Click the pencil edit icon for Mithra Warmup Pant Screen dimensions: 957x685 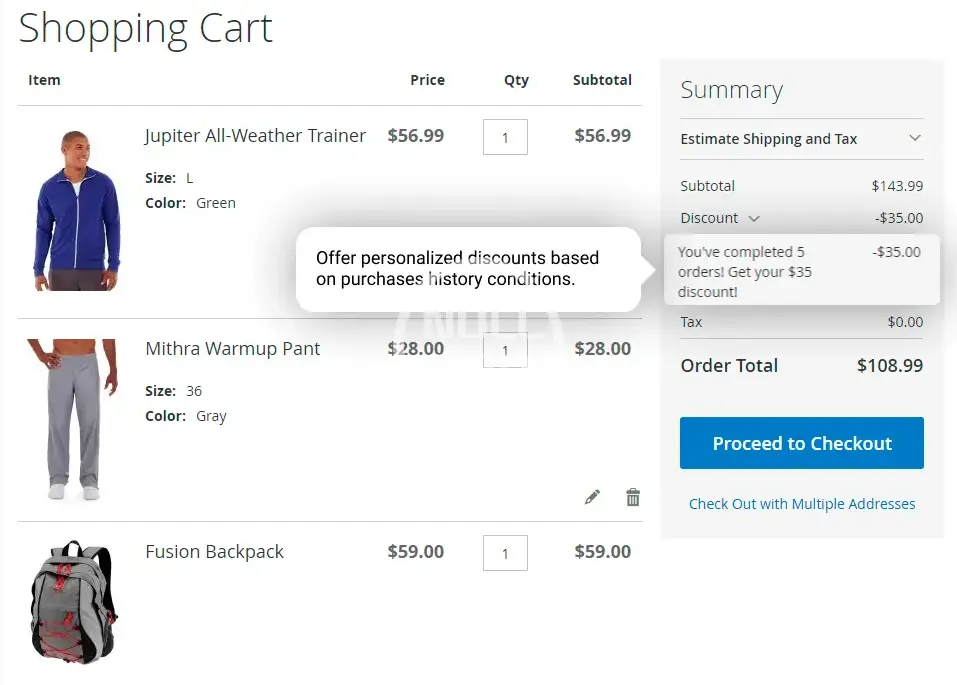point(592,497)
